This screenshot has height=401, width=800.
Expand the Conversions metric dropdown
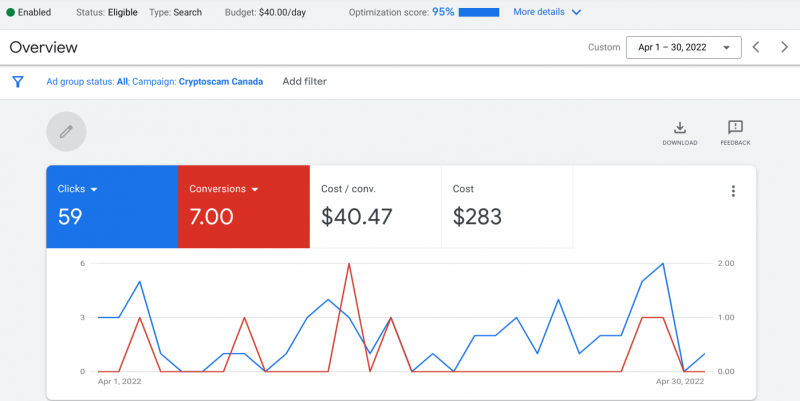pyautogui.click(x=255, y=189)
